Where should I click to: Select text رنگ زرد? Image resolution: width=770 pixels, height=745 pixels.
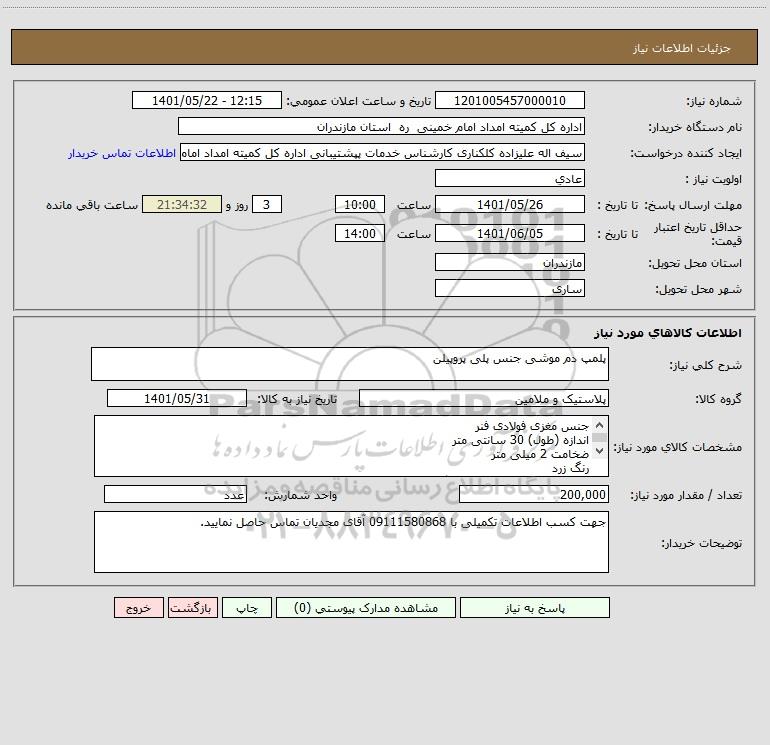[x=571, y=469]
